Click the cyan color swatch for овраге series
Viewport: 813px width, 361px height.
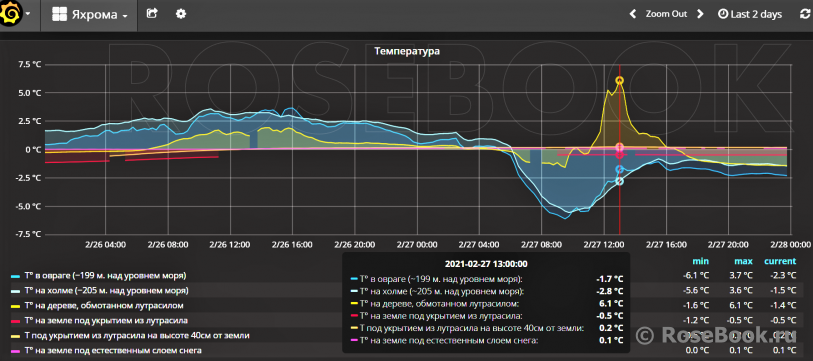pos(16,276)
